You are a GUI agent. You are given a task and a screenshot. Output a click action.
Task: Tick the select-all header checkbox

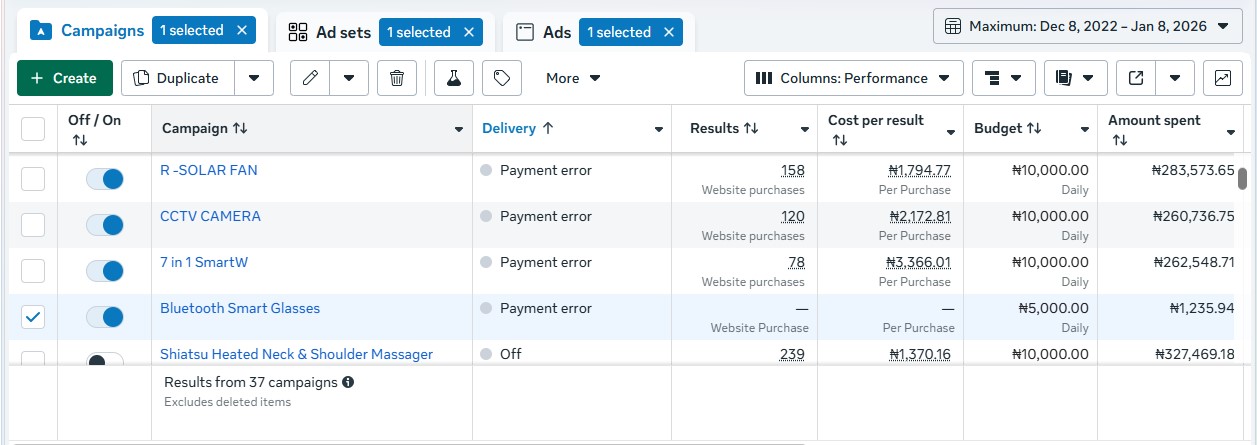click(33, 129)
